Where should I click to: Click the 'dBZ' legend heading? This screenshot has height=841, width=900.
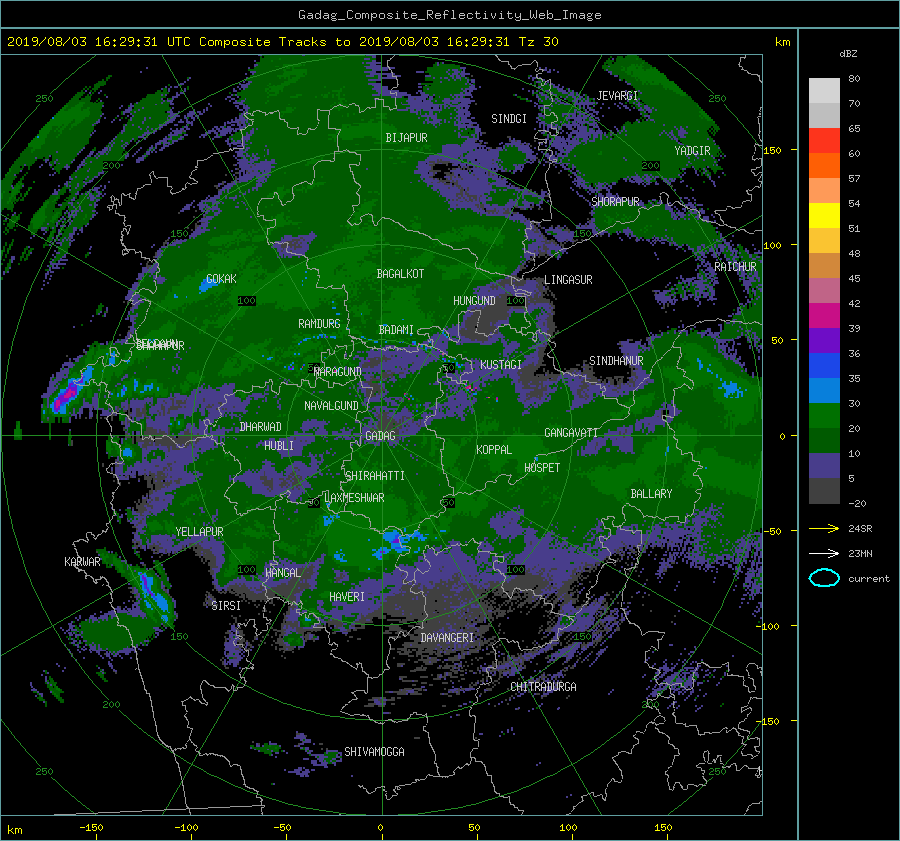pos(848,54)
